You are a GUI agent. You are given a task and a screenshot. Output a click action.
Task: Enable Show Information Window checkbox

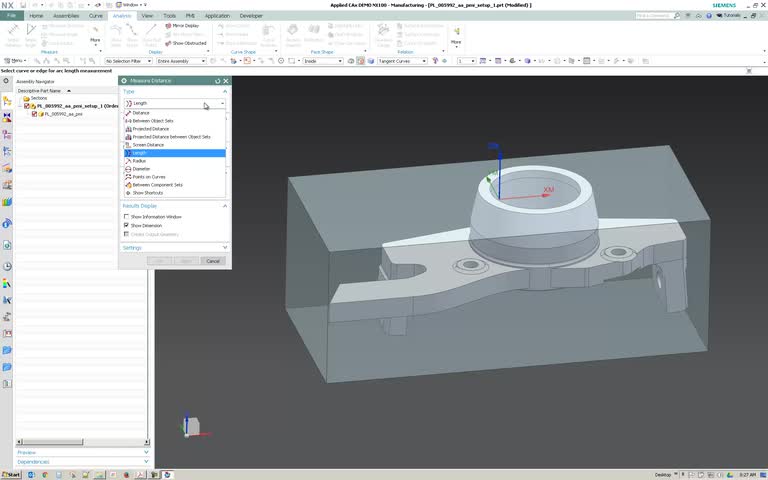[127, 216]
